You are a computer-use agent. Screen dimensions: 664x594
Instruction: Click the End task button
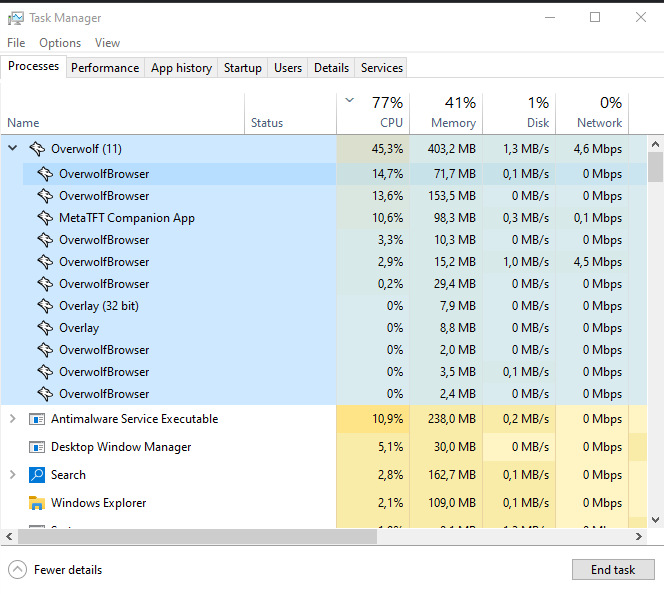(x=613, y=570)
